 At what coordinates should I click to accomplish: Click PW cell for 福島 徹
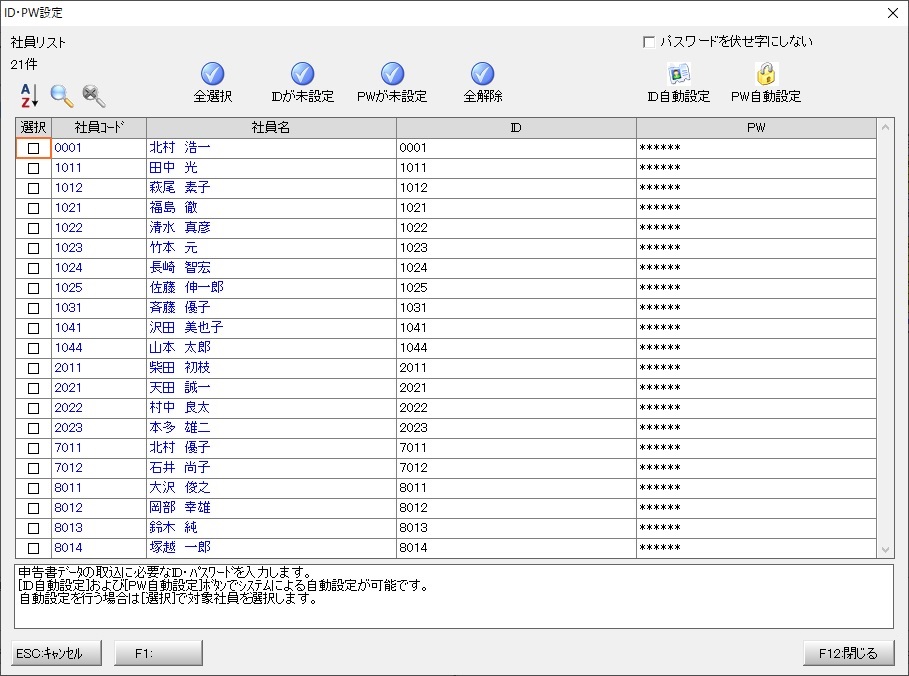tap(756, 208)
